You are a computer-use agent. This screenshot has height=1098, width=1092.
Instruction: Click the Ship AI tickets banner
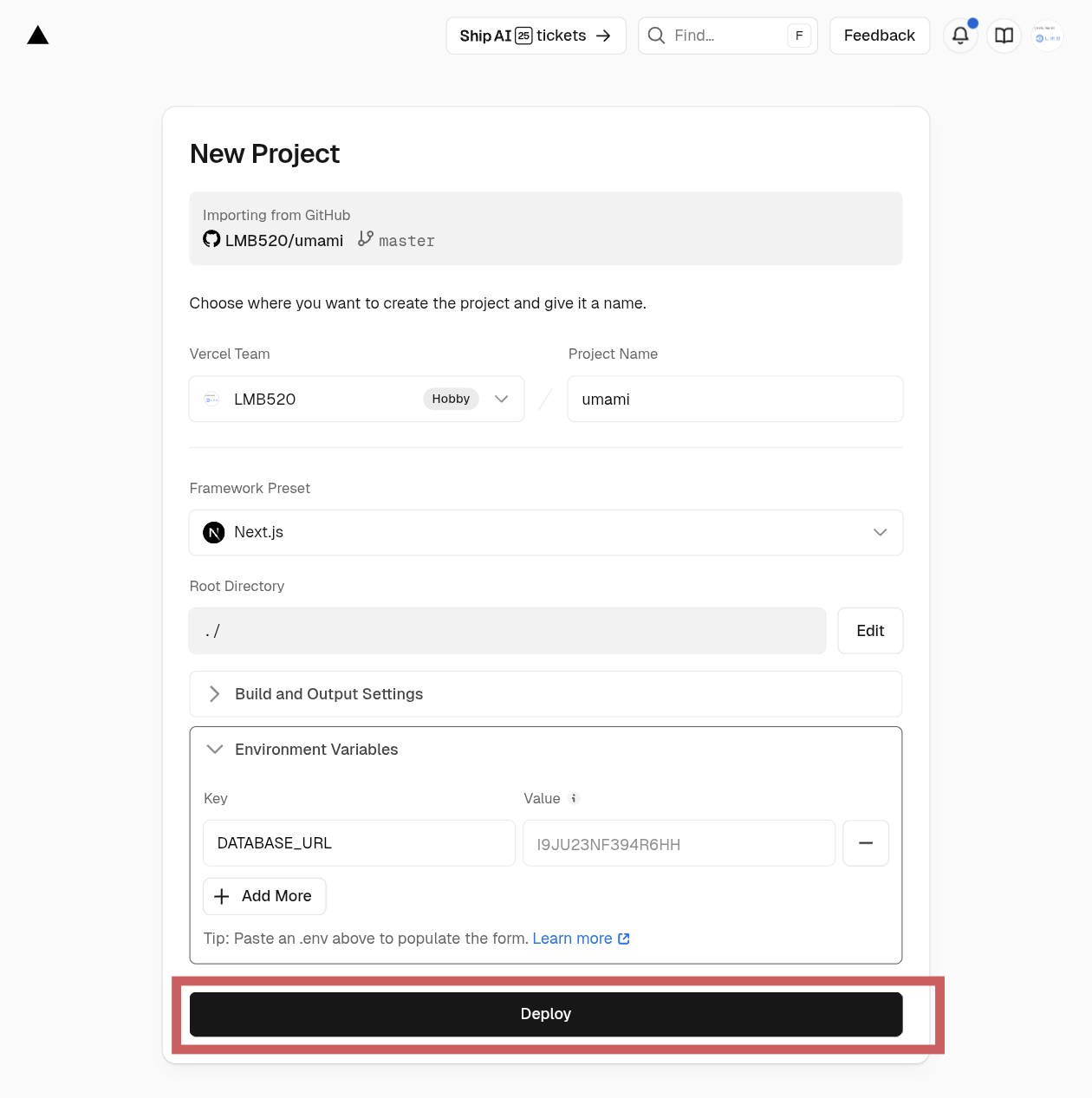[x=536, y=36]
